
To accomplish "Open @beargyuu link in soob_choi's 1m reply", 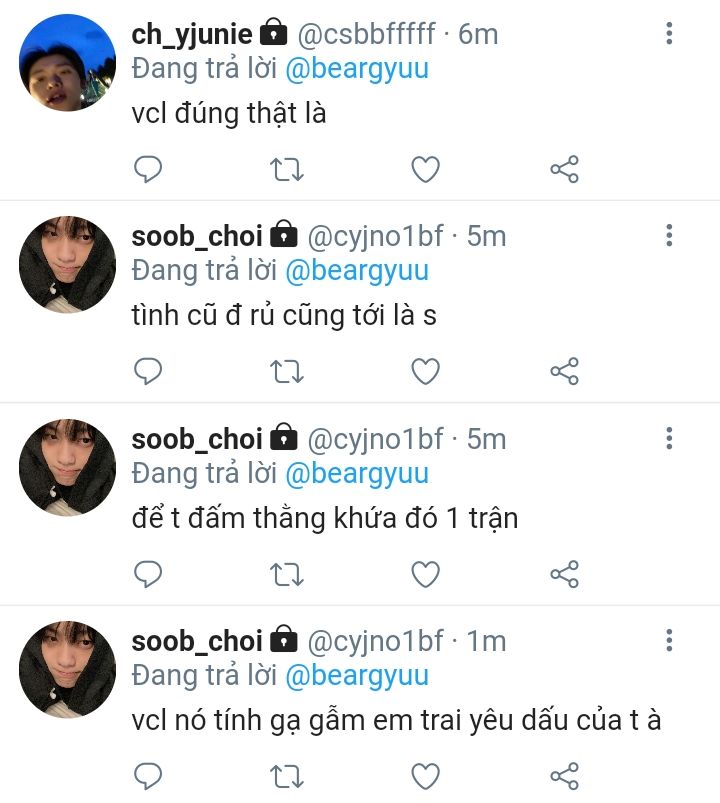I will [357, 675].
